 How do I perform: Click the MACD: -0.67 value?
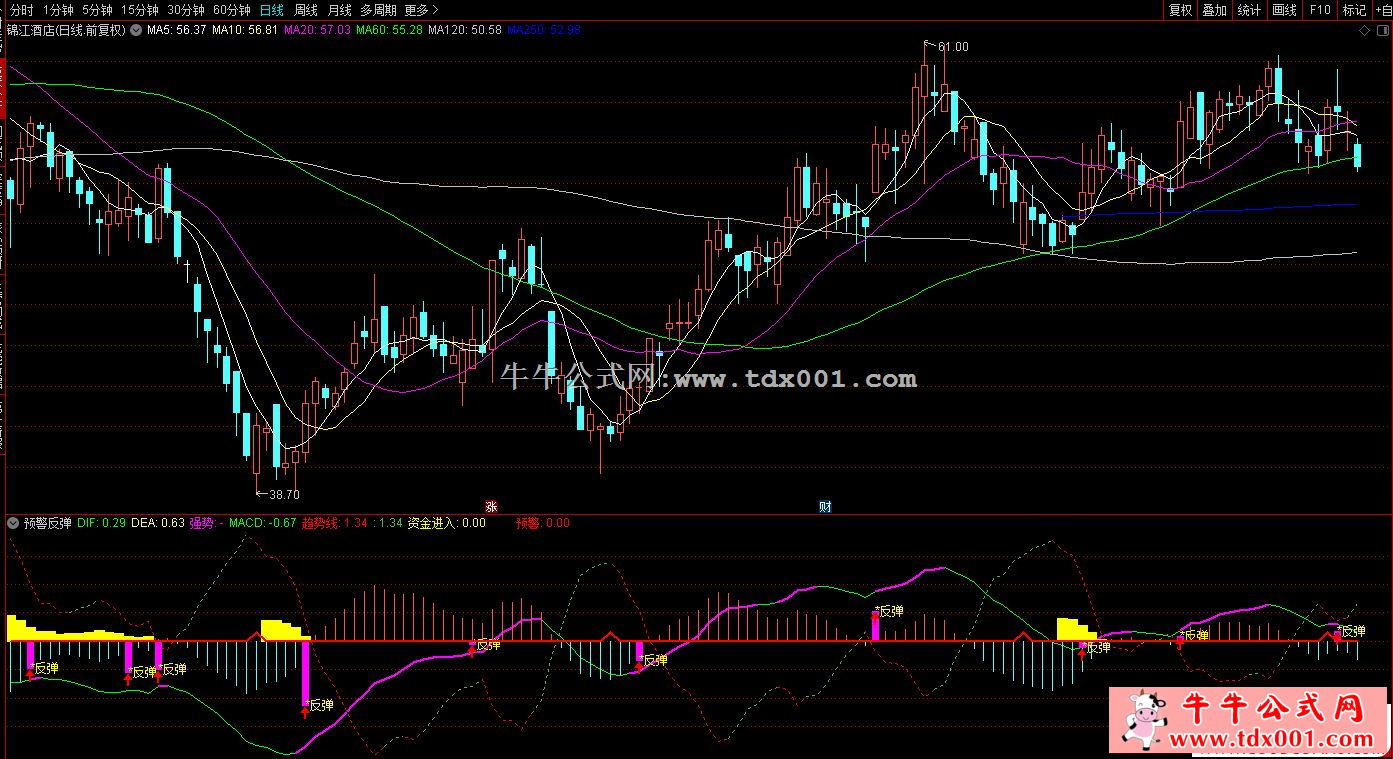point(262,522)
